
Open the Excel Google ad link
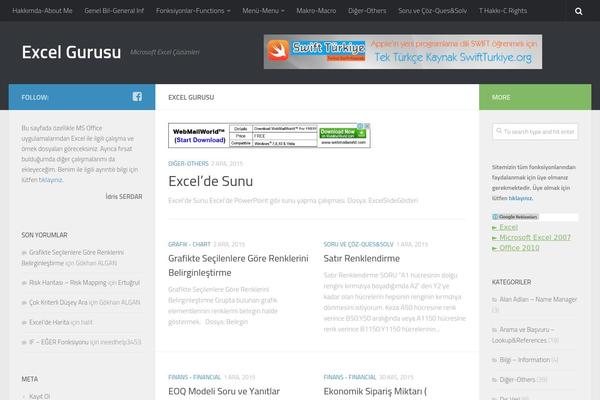pos(509,227)
